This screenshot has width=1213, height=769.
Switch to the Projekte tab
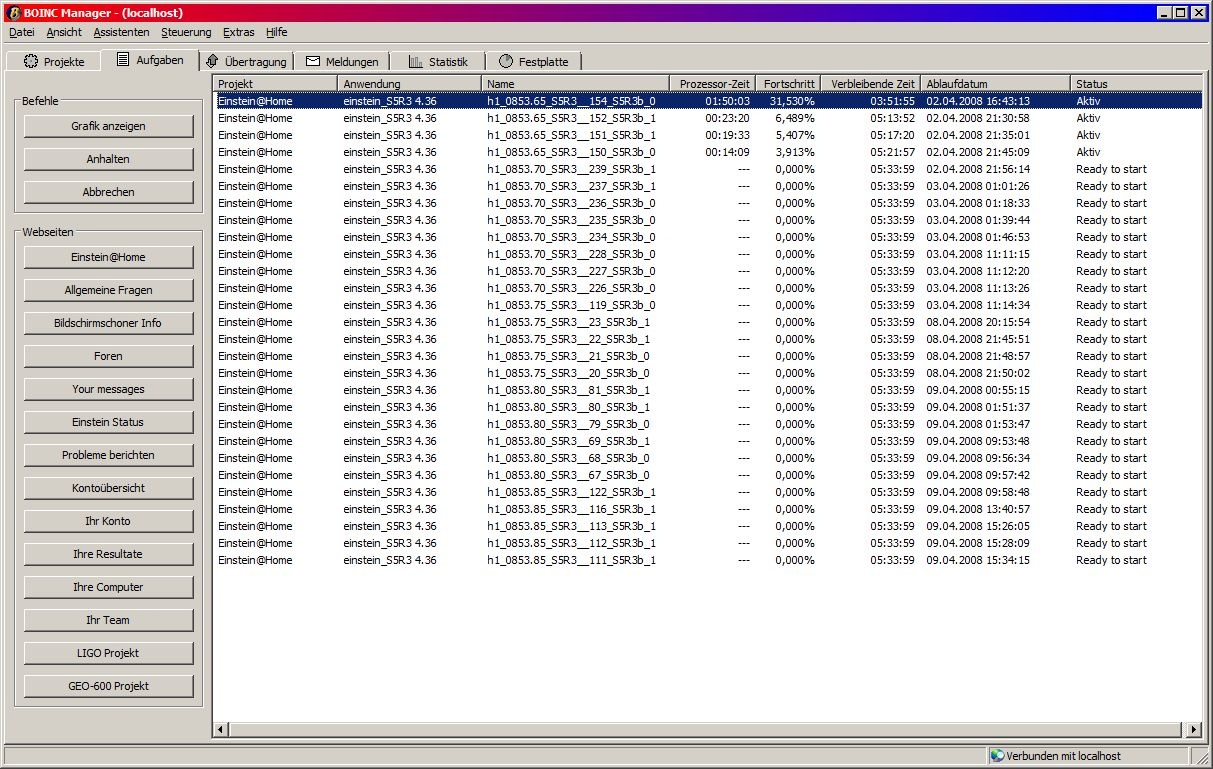point(55,62)
